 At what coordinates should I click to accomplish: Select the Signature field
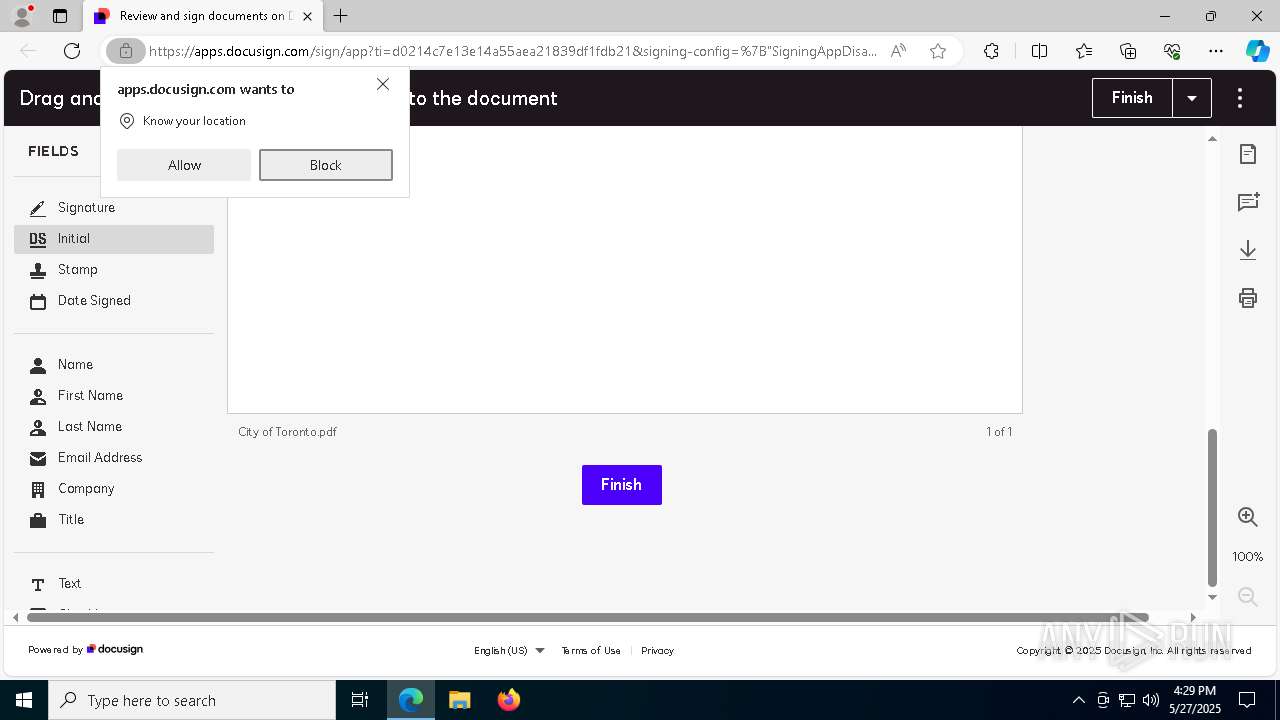point(114,208)
